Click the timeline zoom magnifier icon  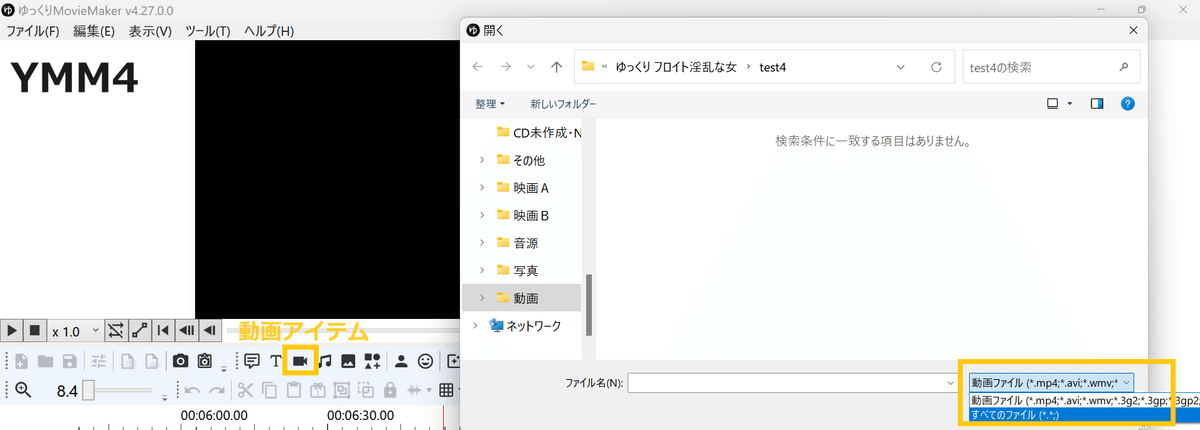click(x=22, y=391)
